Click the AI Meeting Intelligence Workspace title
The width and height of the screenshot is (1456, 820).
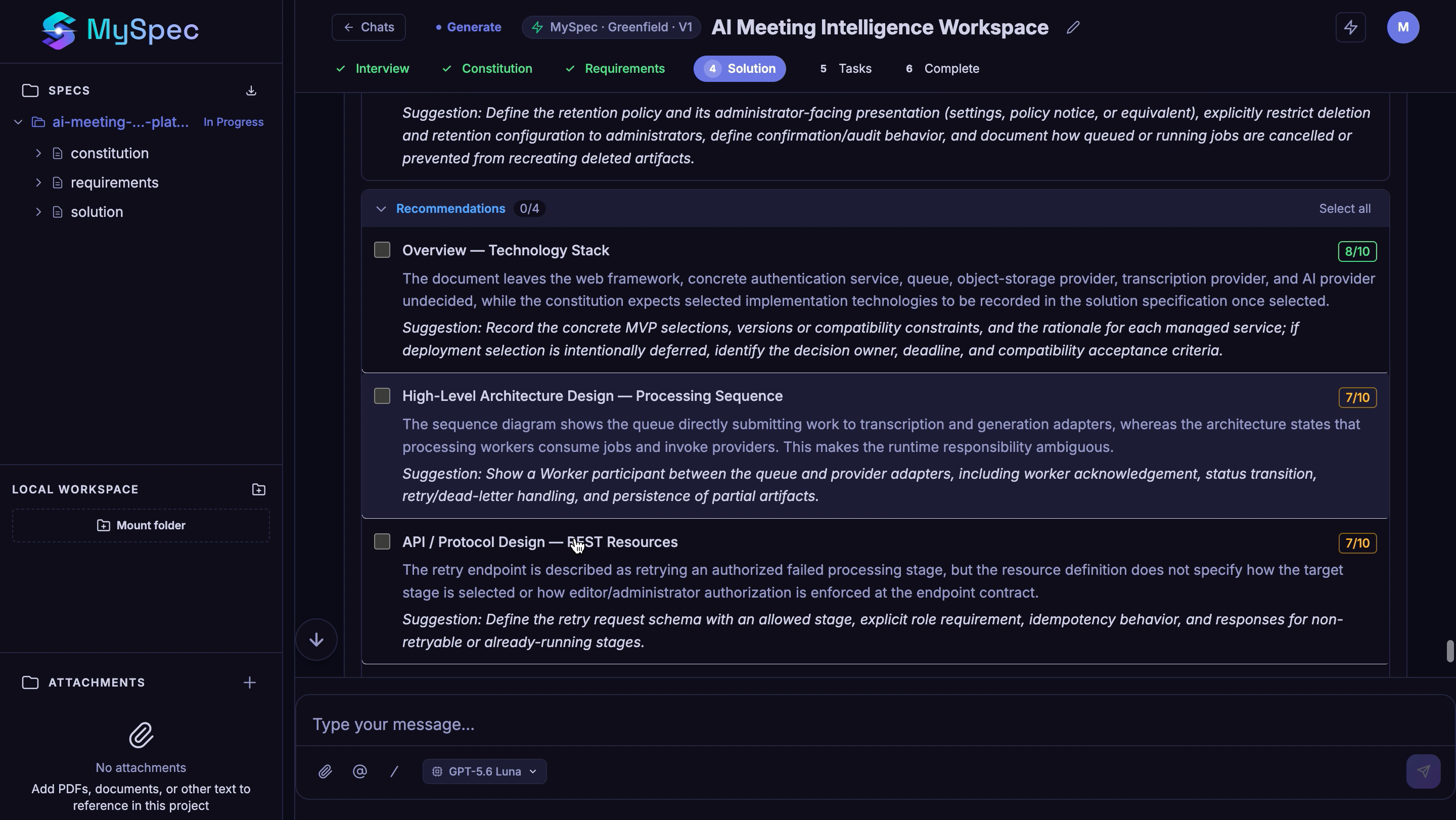click(880, 27)
